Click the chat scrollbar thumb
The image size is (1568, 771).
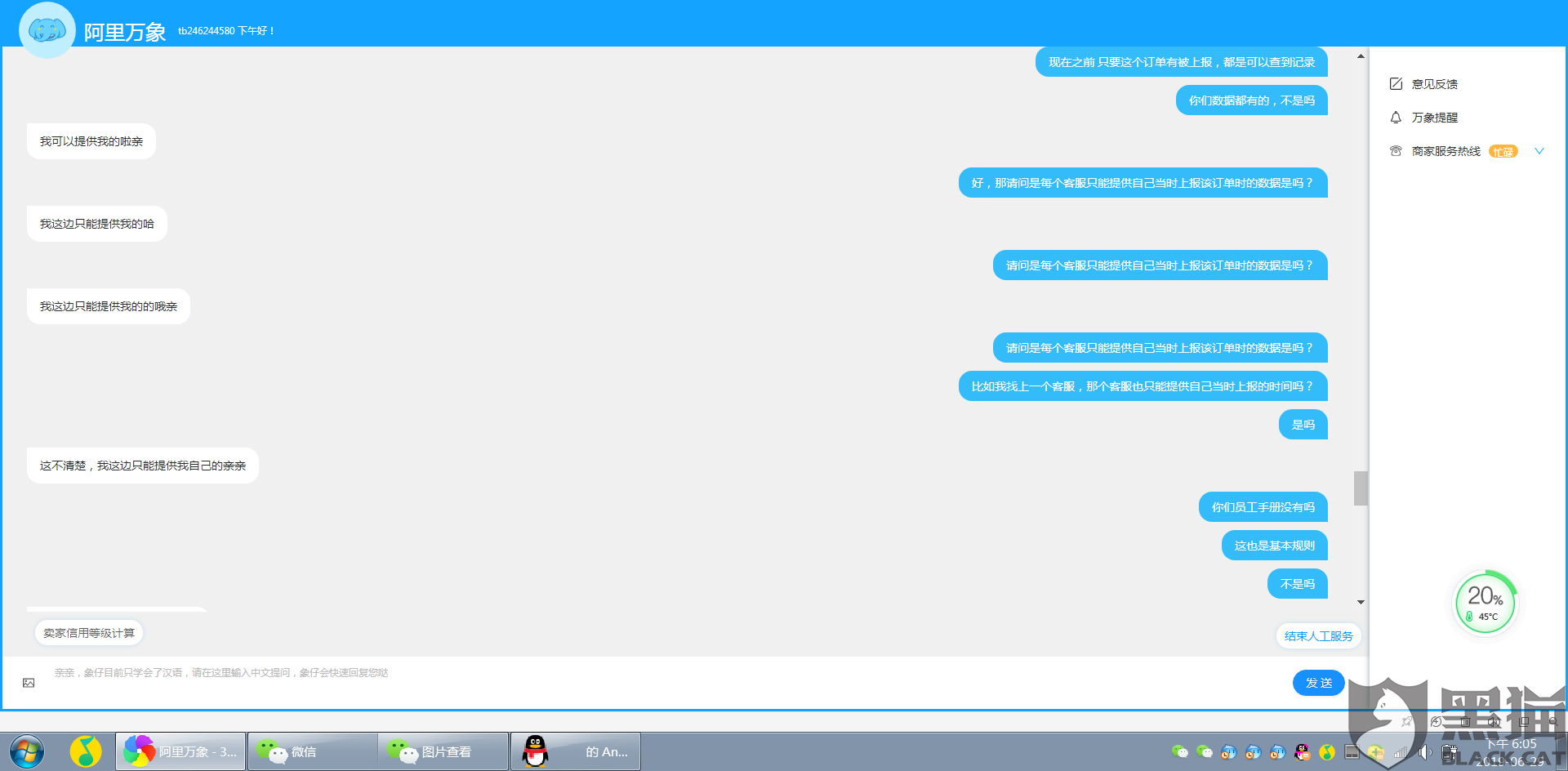point(1361,488)
